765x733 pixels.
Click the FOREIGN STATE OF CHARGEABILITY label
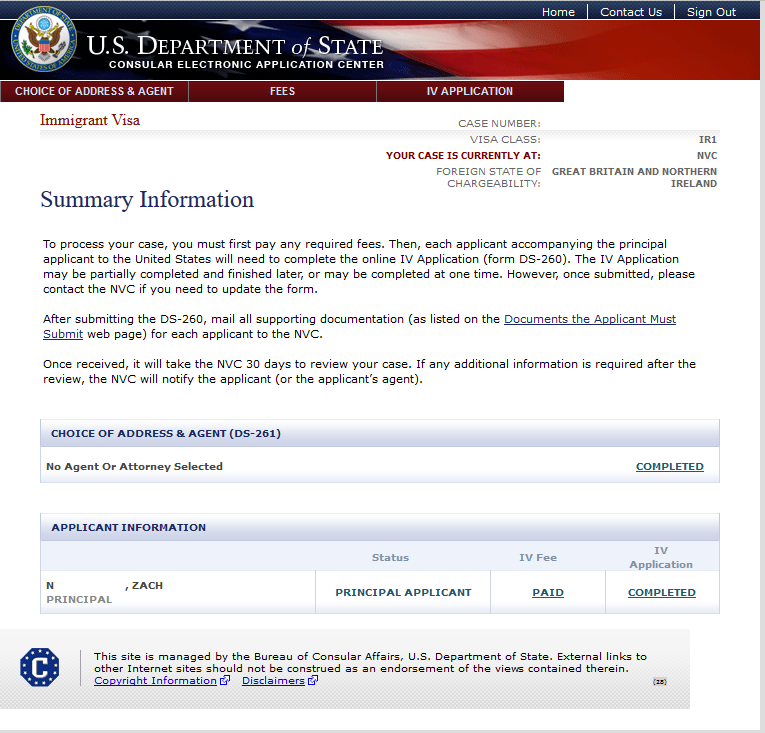(x=488, y=178)
